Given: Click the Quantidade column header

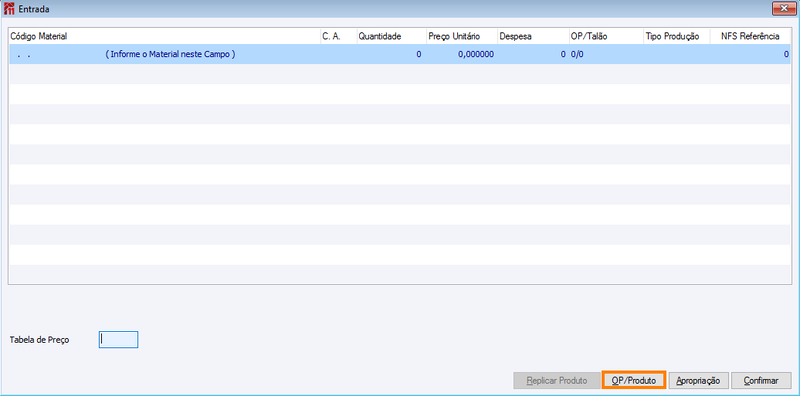Looking at the screenshot, I should point(391,36).
